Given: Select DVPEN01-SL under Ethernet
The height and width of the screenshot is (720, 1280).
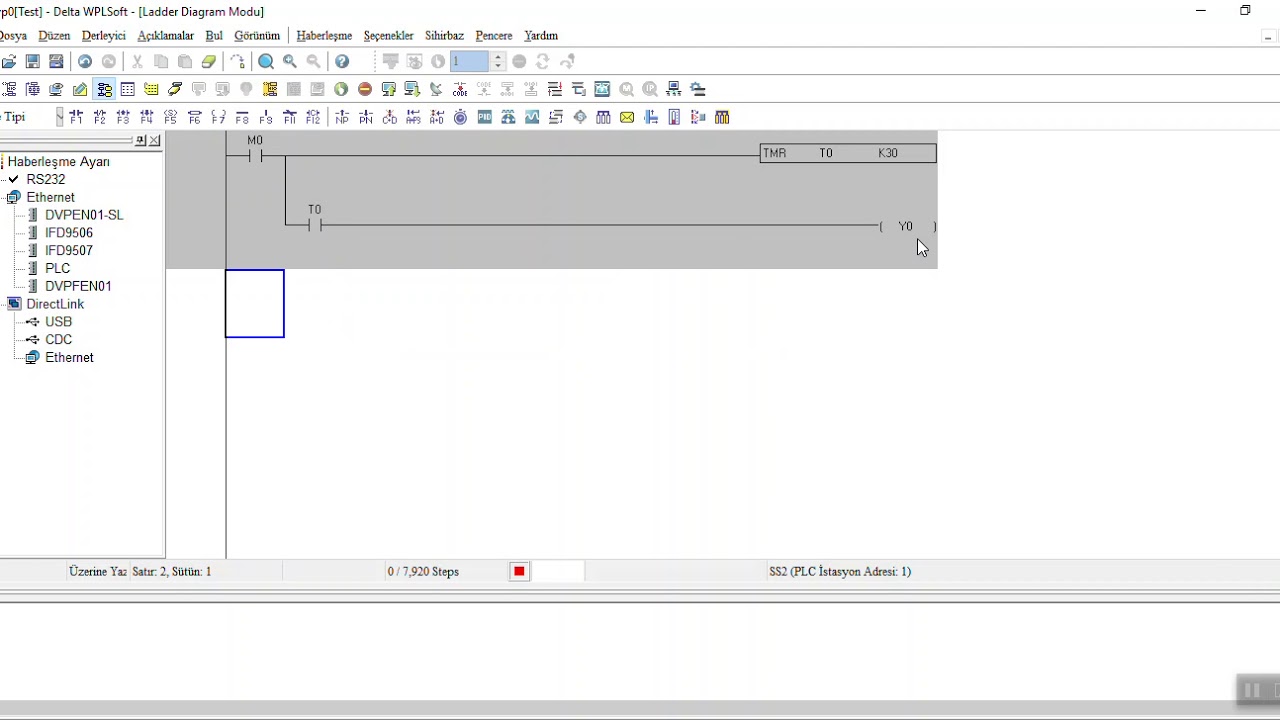Looking at the screenshot, I should coord(84,215).
